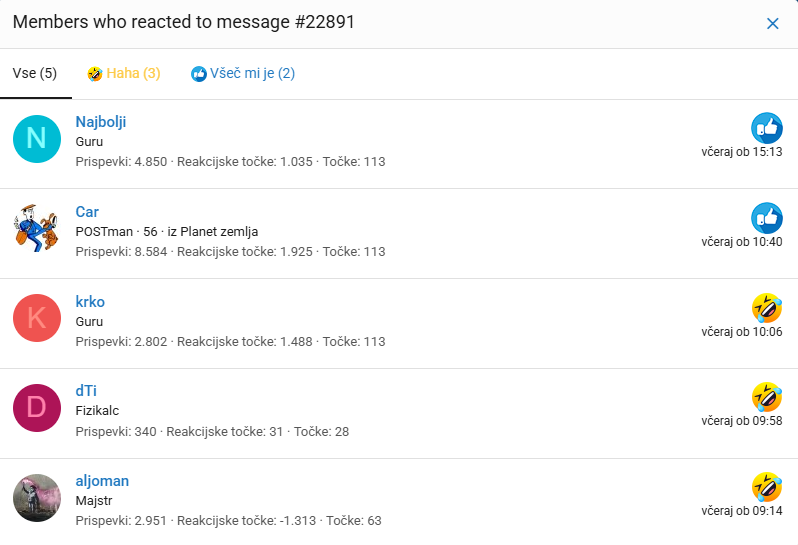The height and width of the screenshot is (545, 798).
Task: Click the Haha emoji icon in the tab bar
Action: pos(95,74)
